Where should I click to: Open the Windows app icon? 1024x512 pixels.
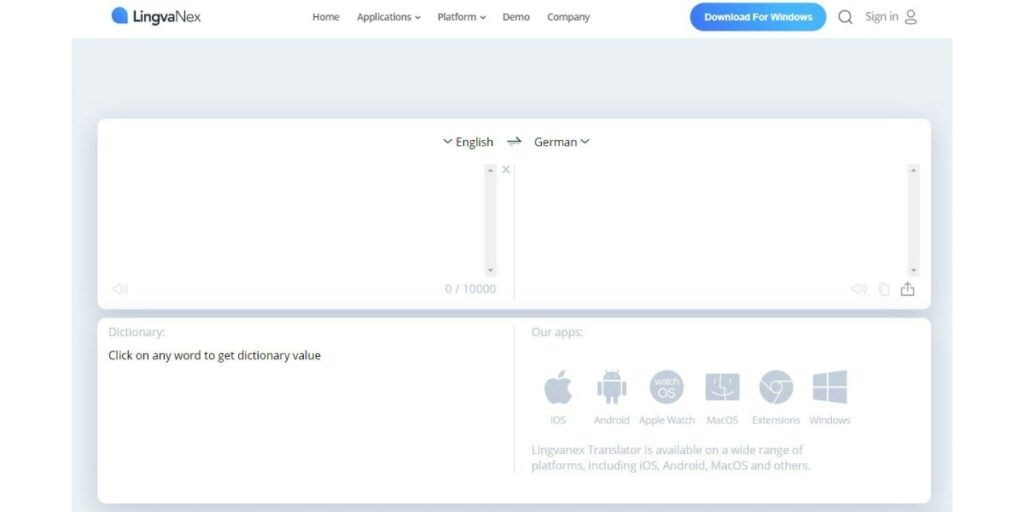click(x=830, y=387)
